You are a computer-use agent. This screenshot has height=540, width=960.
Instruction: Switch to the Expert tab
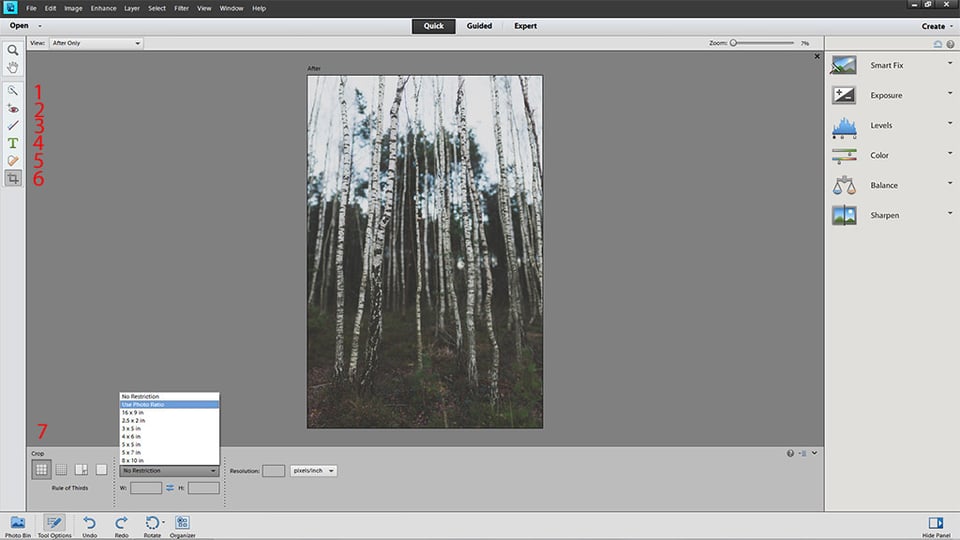click(525, 26)
